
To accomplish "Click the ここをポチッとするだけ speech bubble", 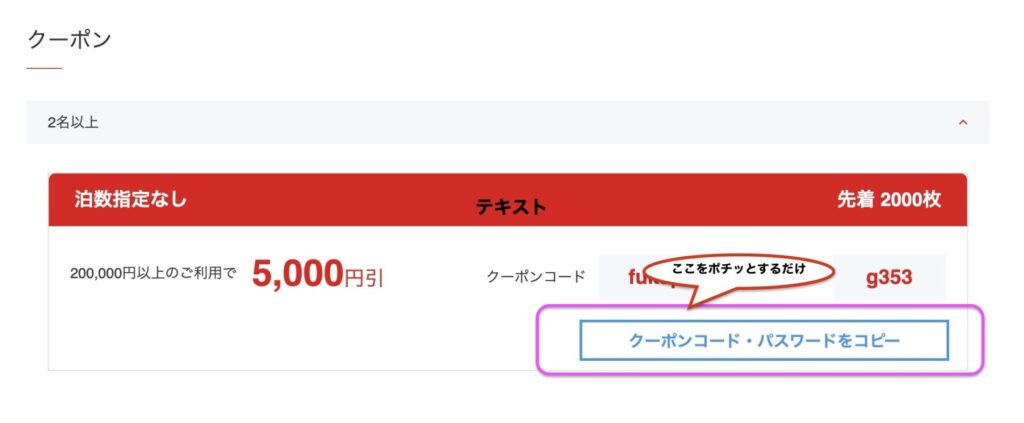I will (738, 270).
